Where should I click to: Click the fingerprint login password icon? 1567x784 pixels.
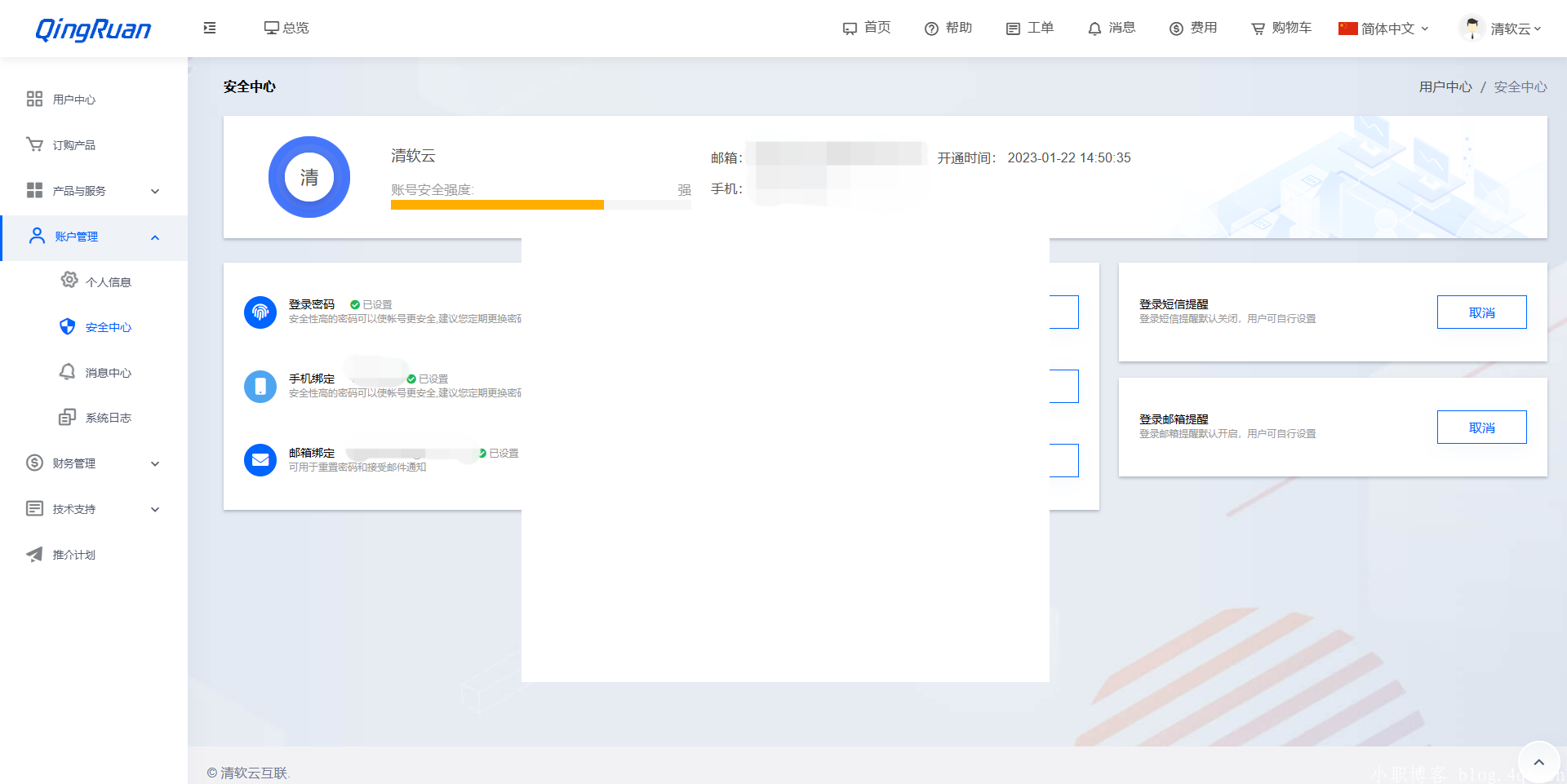coord(260,312)
